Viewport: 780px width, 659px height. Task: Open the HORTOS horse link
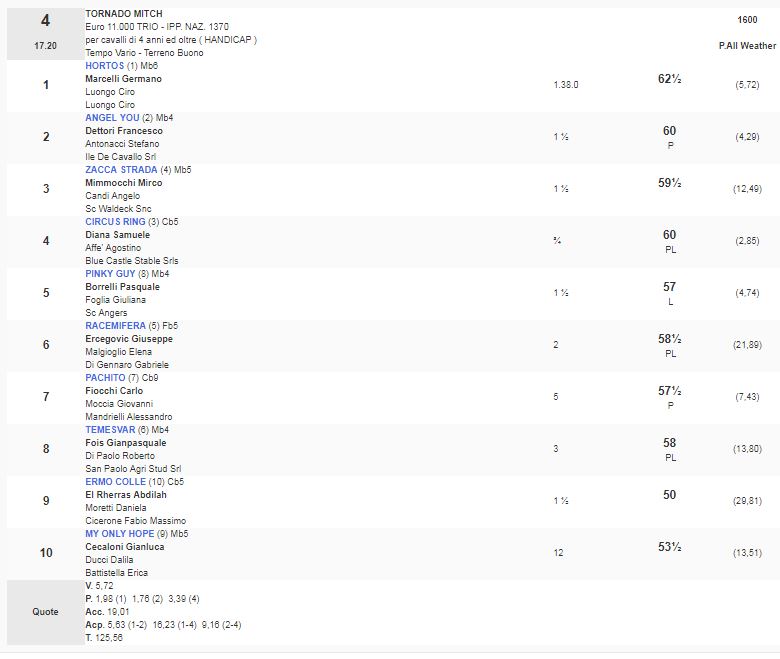(105, 66)
